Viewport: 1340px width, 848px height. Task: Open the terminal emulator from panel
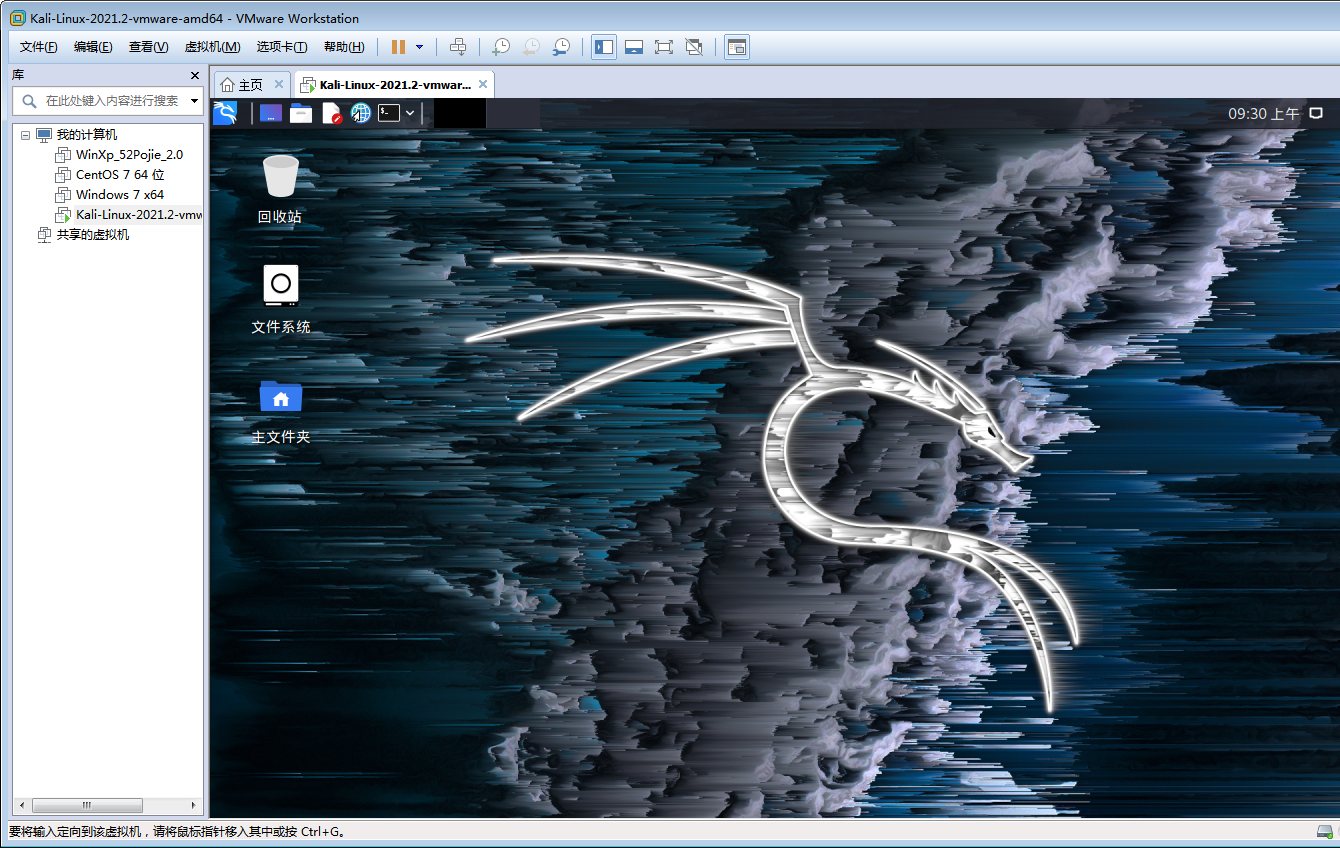pyautogui.click(x=389, y=113)
